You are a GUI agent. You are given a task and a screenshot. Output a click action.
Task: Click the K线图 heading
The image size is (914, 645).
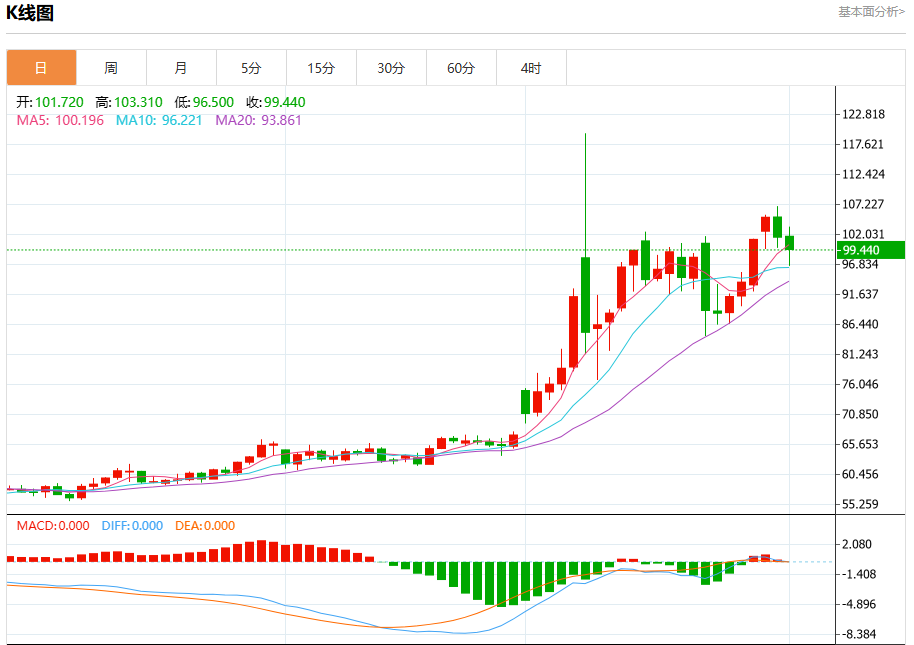[x=30, y=12]
